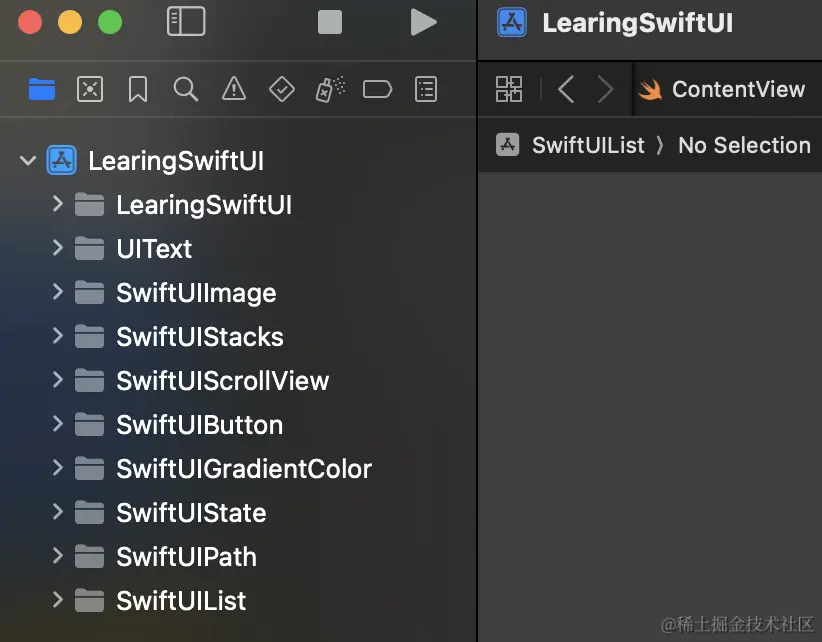Expand the SwiftUIList folder chevron
This screenshot has height=642, width=822.
pos(58,600)
